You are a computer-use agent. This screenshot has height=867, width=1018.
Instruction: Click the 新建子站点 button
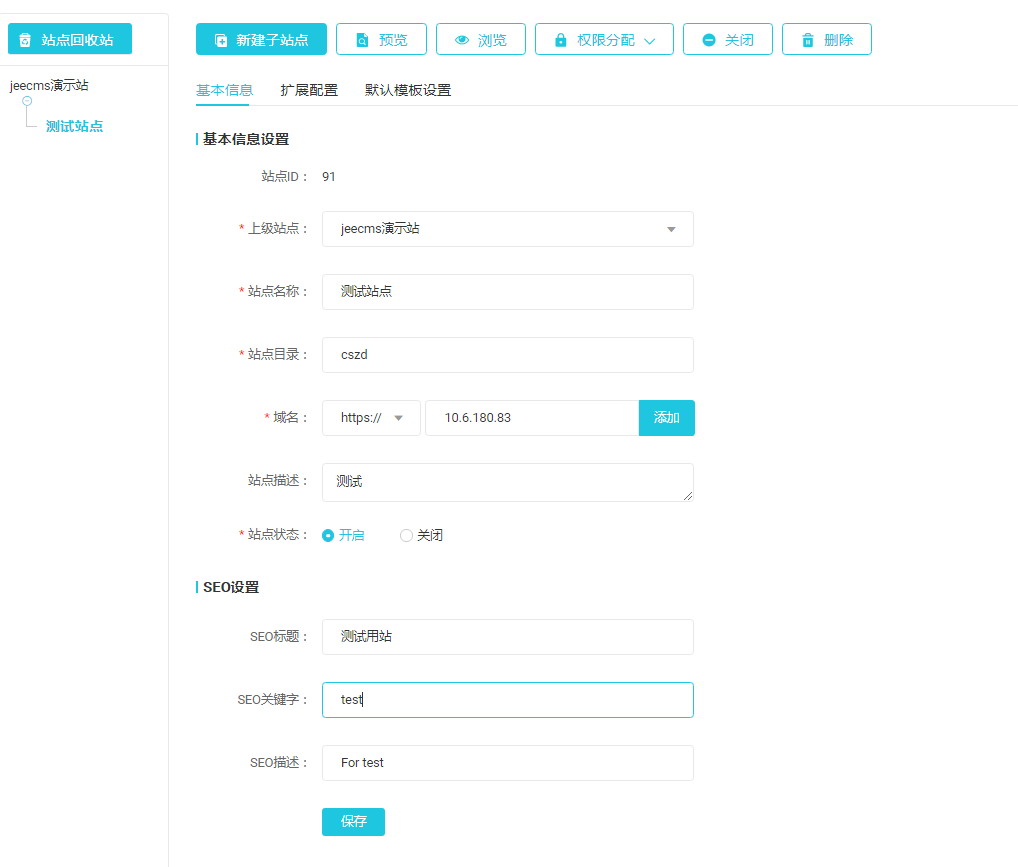click(x=261, y=40)
